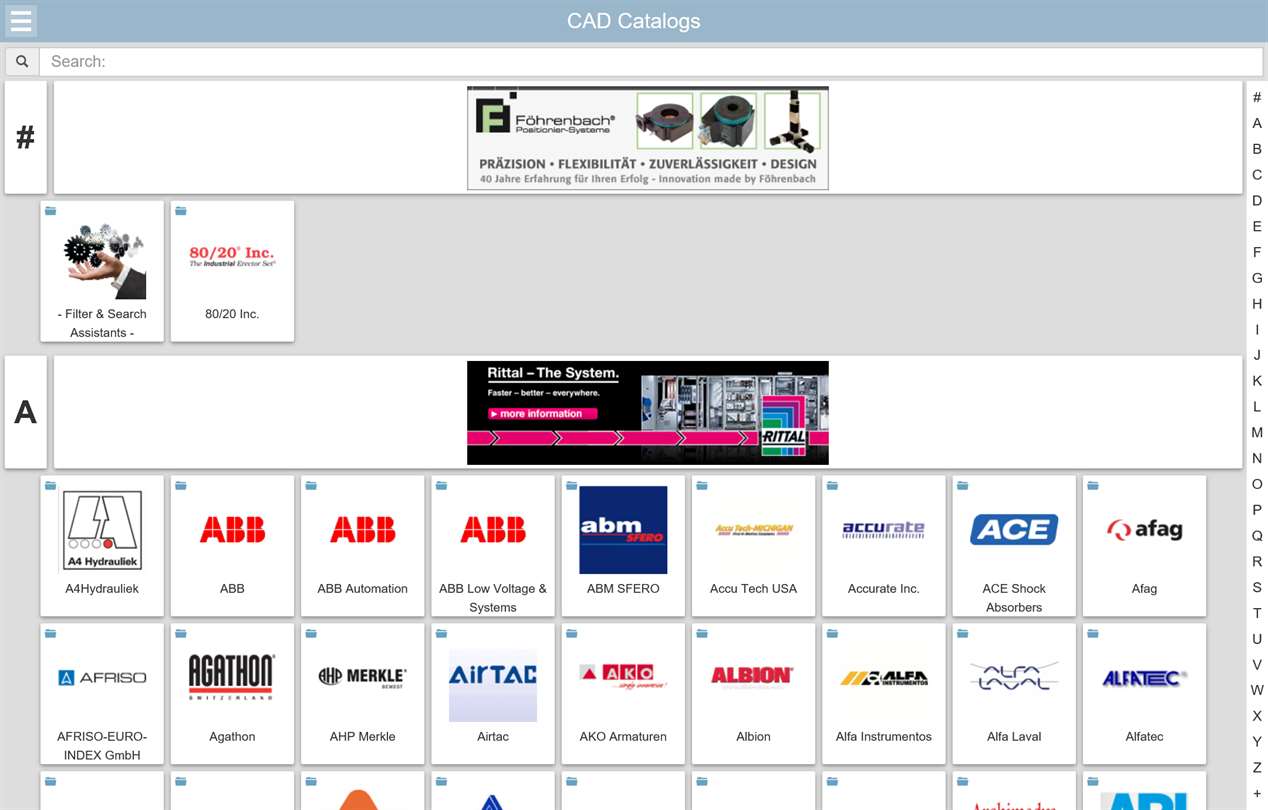Jump to letter S in the index
Viewport: 1268px width, 810px height.
pyautogui.click(x=1257, y=588)
